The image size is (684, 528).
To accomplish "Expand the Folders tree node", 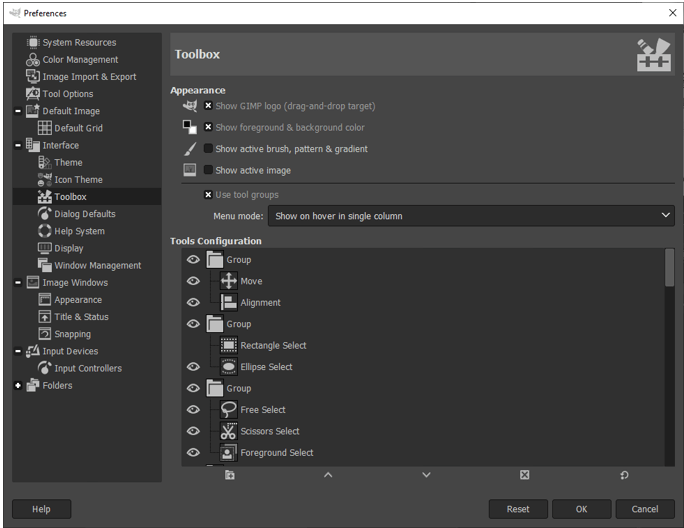I will (x=18, y=385).
